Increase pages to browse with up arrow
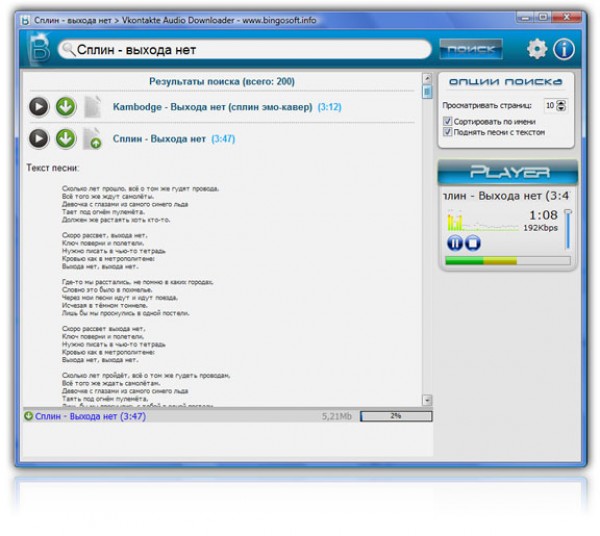Image resolution: width=600 pixels, height=536 pixels. click(x=561, y=103)
